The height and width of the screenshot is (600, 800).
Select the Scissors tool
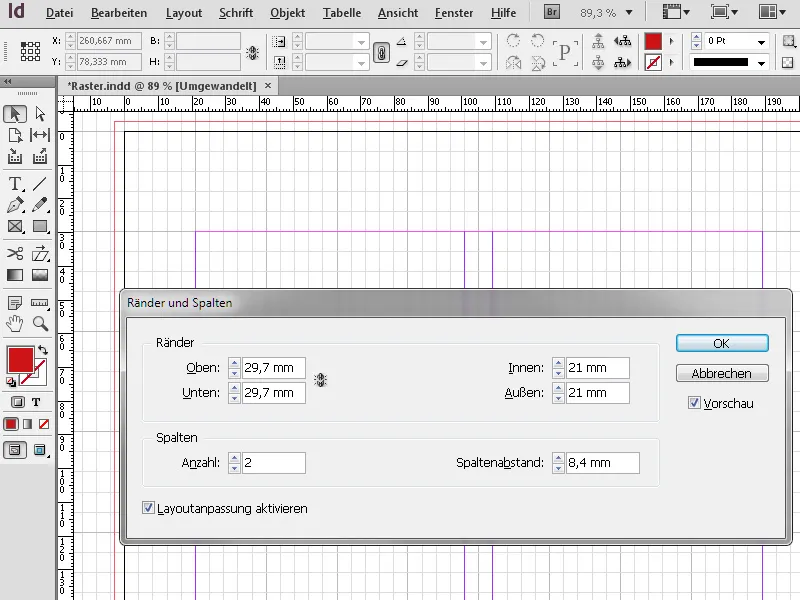coord(15,253)
